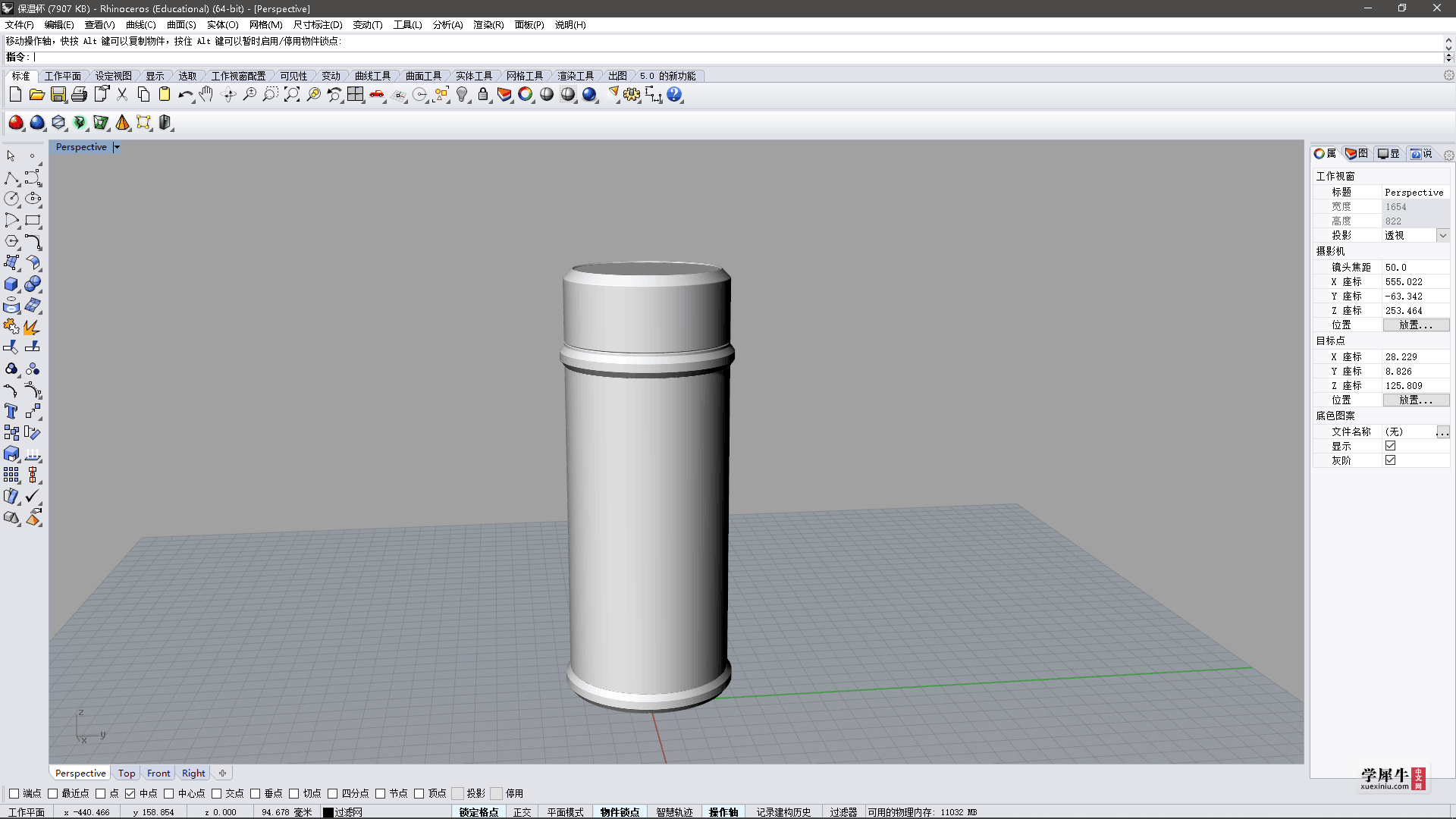Image resolution: width=1456 pixels, height=819 pixels.
Task: Add a viewport tab with plus icon
Action: 222,773
